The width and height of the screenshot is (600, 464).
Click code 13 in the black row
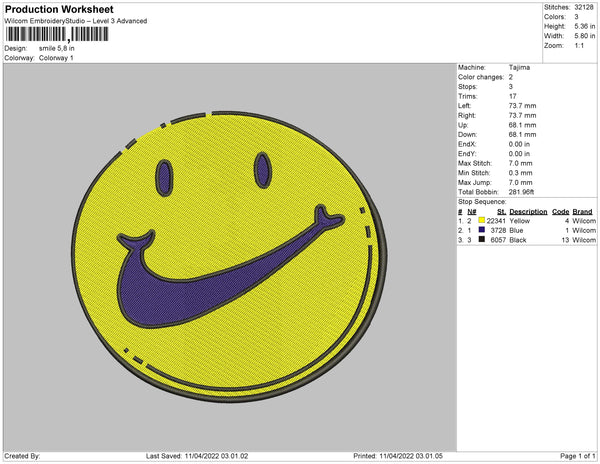tap(566, 240)
